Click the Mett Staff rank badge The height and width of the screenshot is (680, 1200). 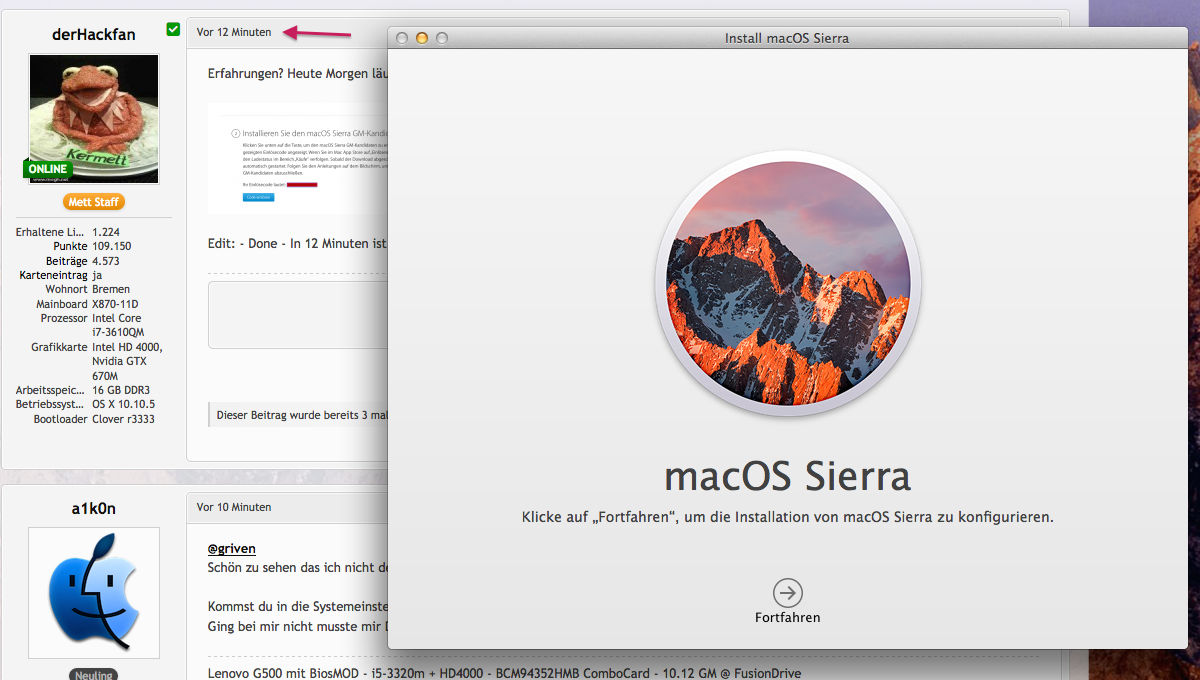point(94,202)
